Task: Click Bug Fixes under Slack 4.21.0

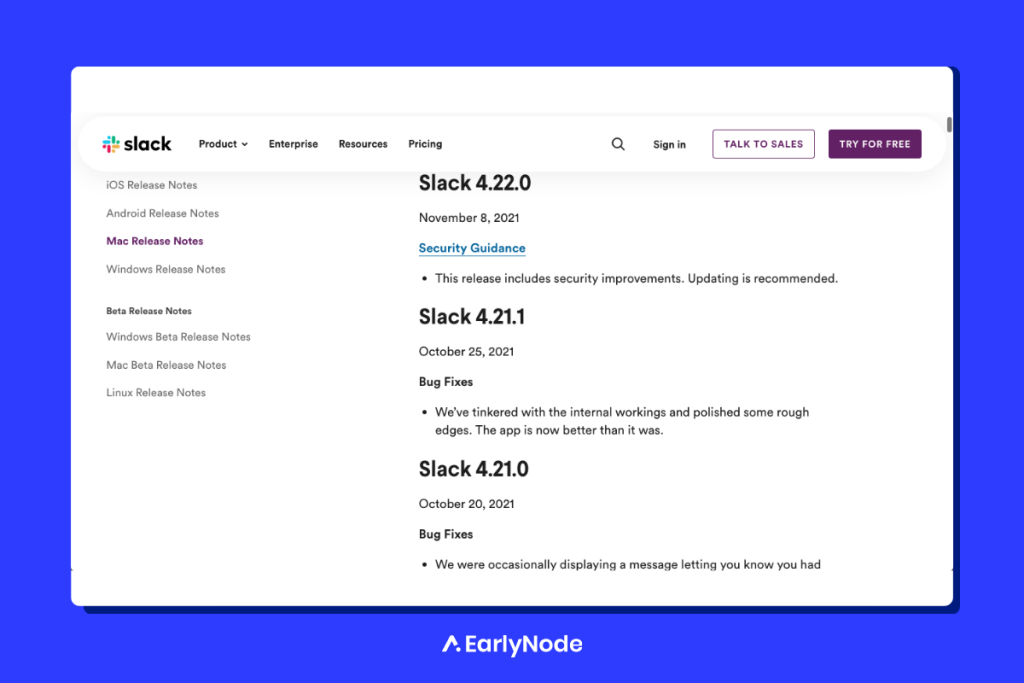Action: coord(446,534)
